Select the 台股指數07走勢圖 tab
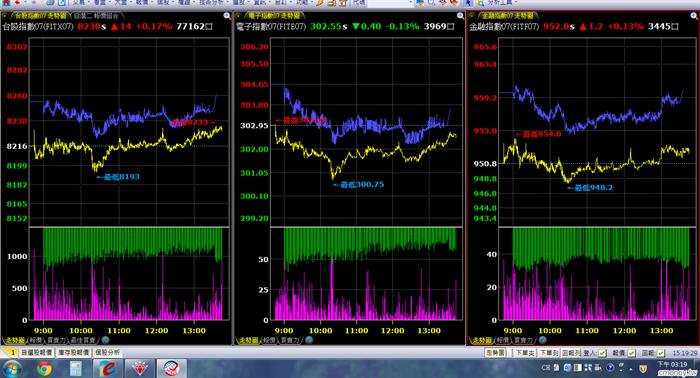700x378 pixels. [40, 16]
